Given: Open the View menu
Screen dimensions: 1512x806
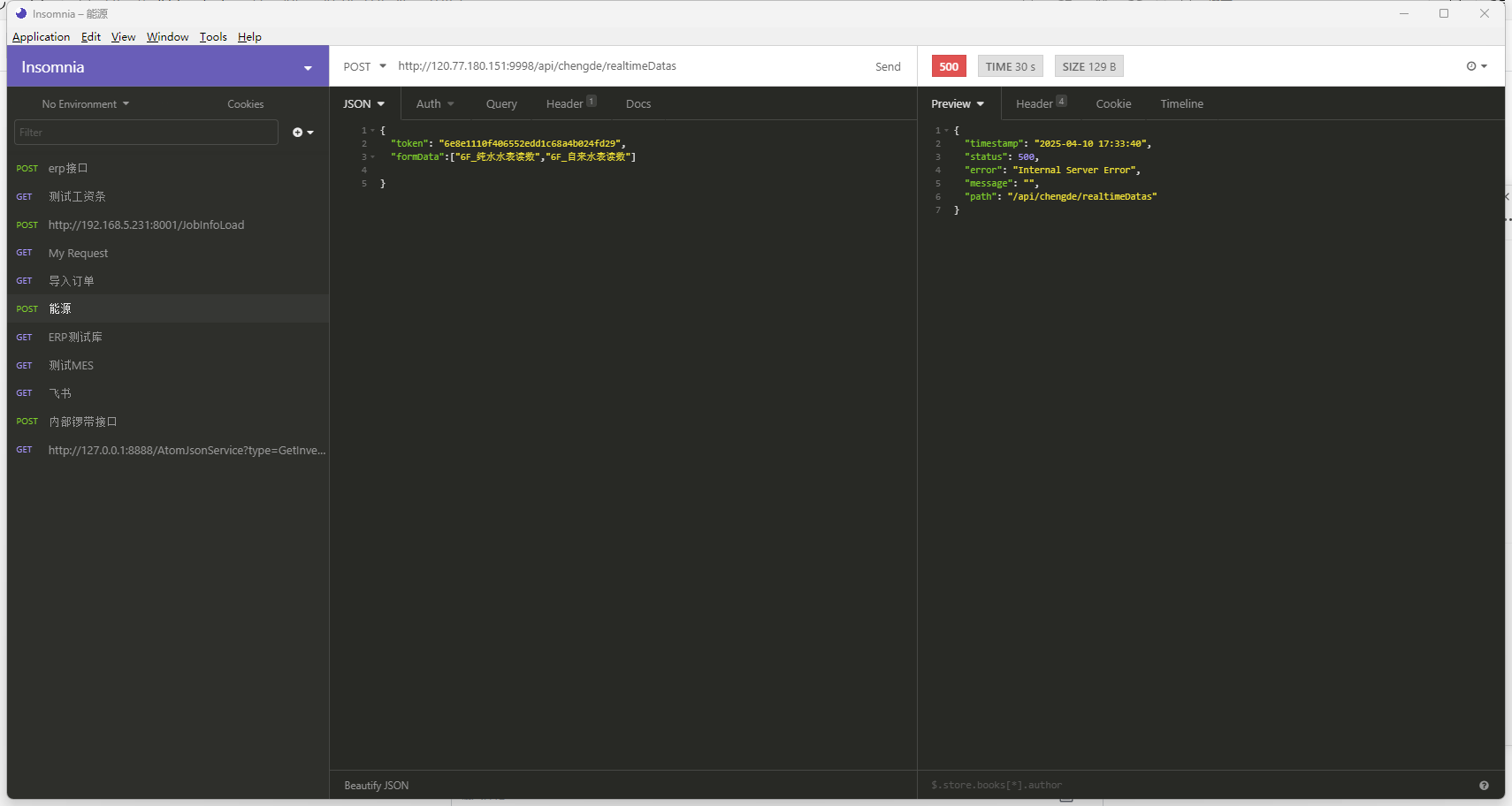Looking at the screenshot, I should [x=123, y=37].
